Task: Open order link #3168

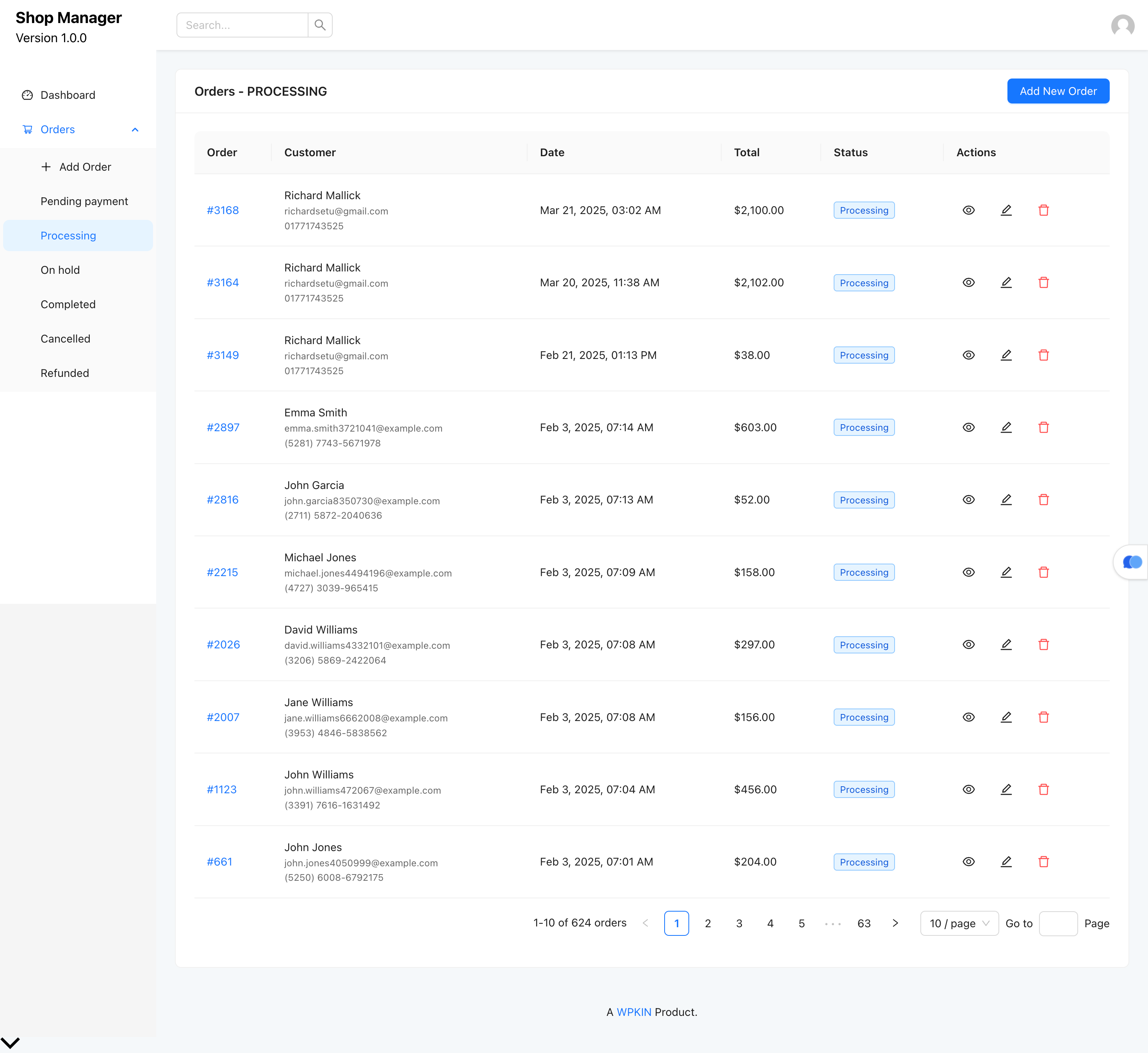Action: [223, 210]
